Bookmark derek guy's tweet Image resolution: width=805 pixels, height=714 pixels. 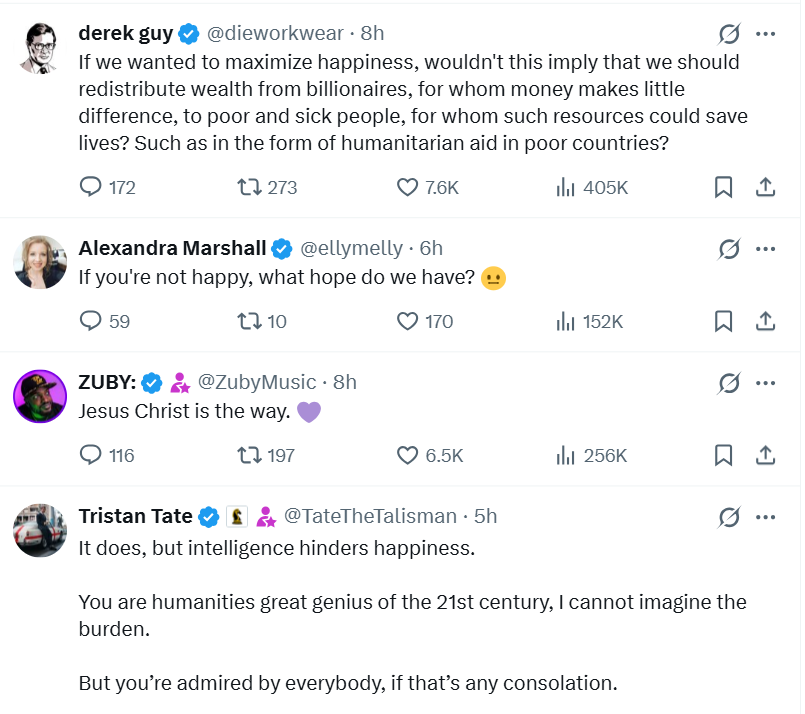tap(723, 187)
